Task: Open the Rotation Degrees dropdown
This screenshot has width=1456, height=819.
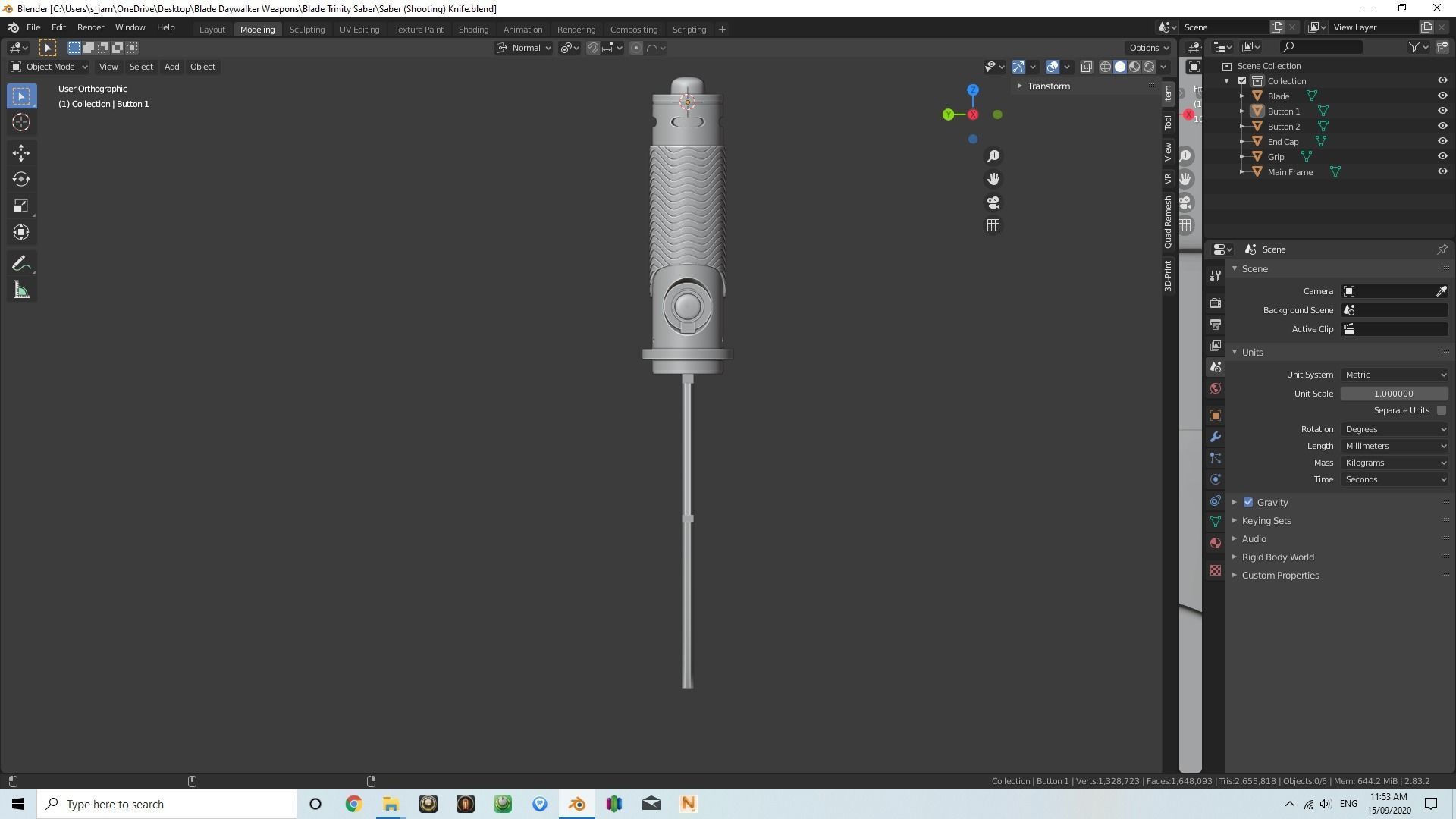Action: 1395,429
